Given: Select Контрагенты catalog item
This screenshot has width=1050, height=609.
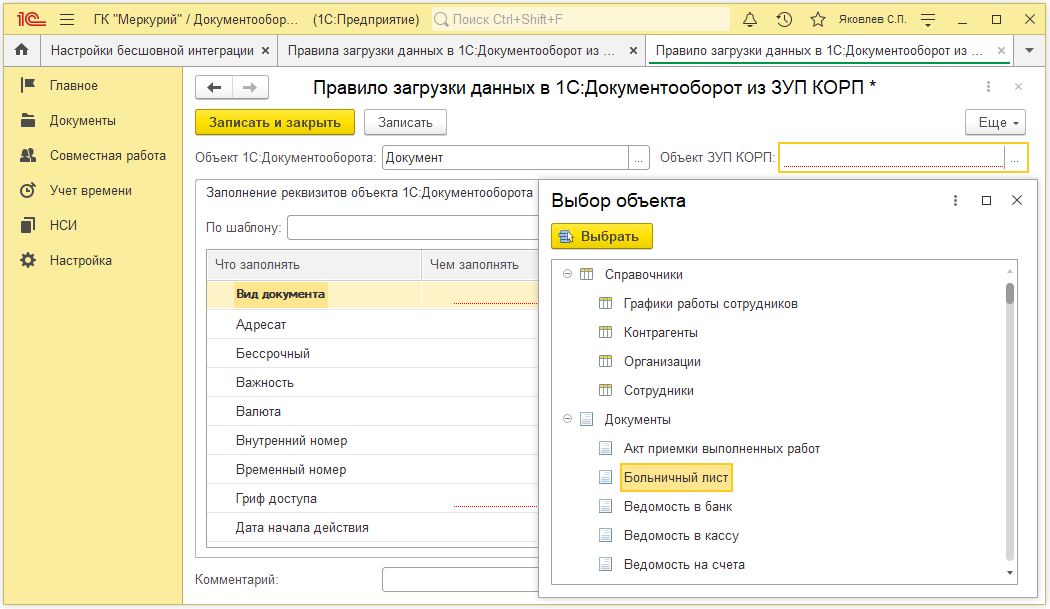Looking at the screenshot, I should [x=660, y=332].
